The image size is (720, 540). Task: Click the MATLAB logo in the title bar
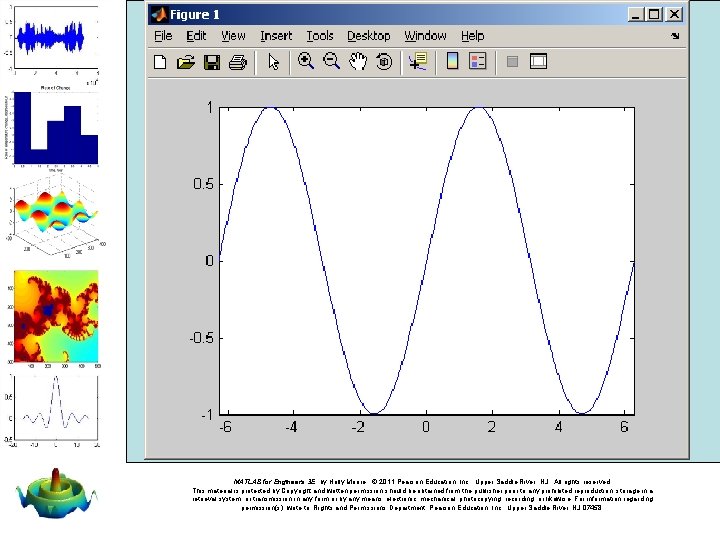(159, 15)
